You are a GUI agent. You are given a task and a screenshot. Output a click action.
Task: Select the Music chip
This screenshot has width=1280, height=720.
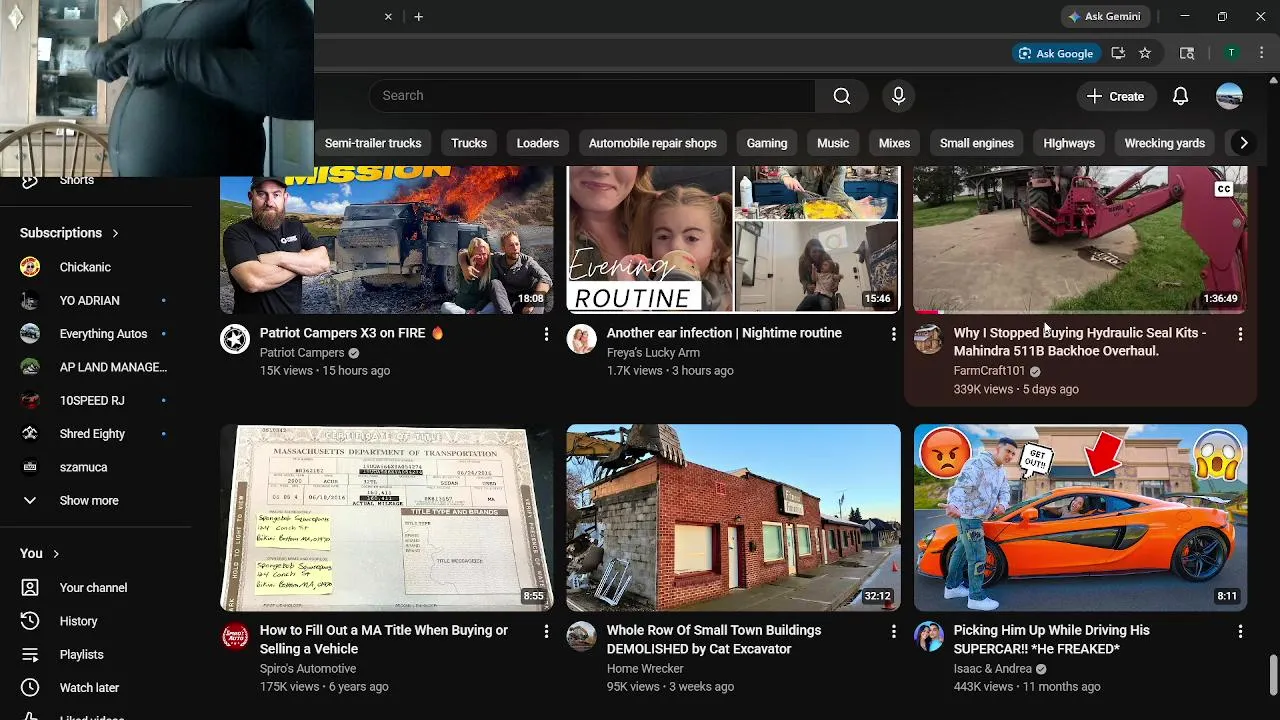coord(833,143)
